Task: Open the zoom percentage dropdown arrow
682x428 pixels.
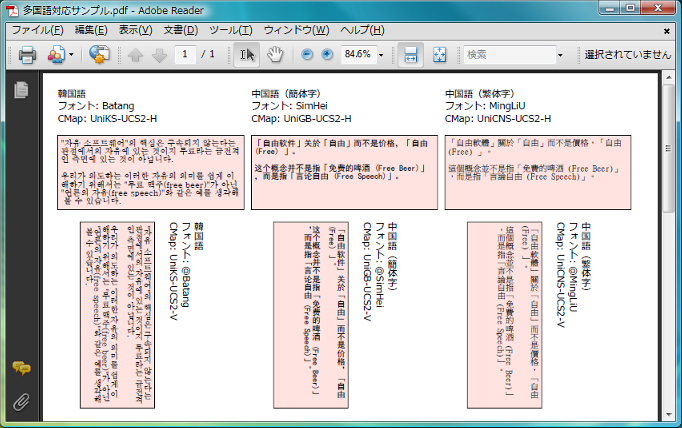Action: (381, 55)
